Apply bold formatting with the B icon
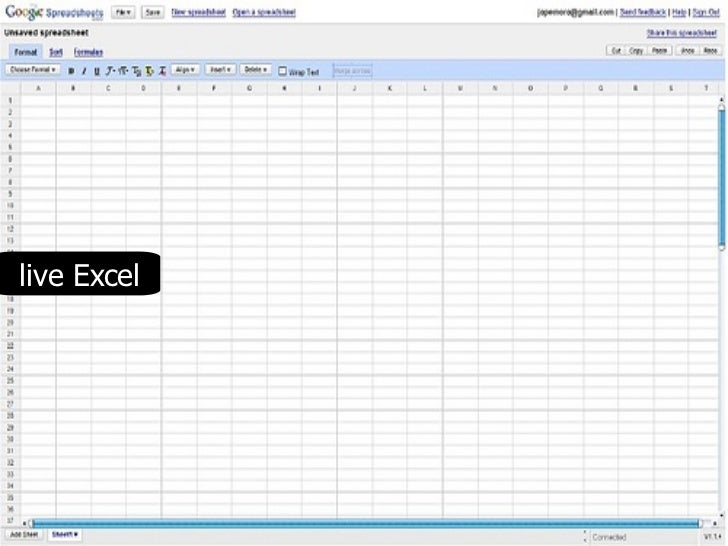The width and height of the screenshot is (728, 546). 71,71
